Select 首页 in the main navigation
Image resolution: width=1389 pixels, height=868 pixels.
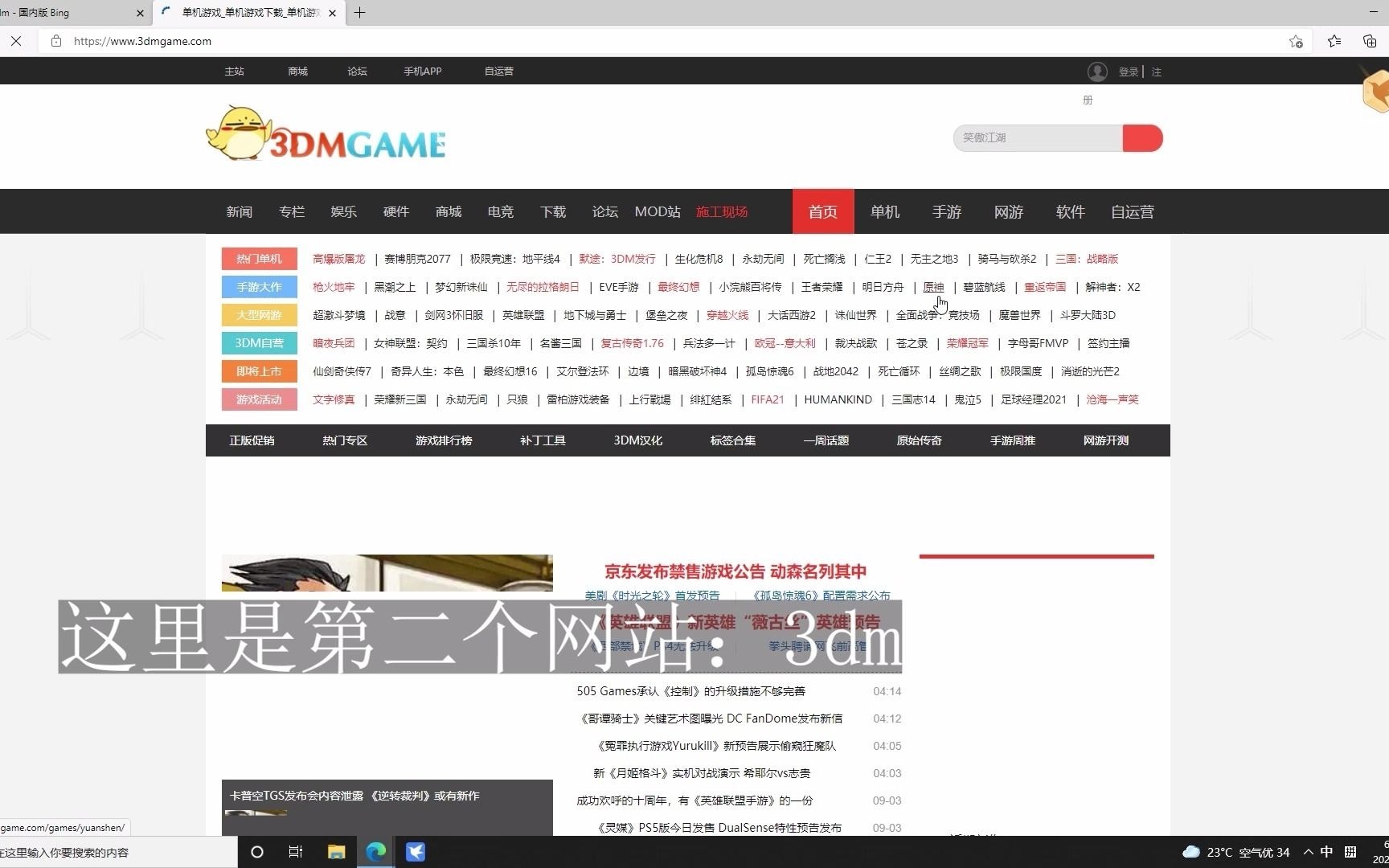point(823,211)
